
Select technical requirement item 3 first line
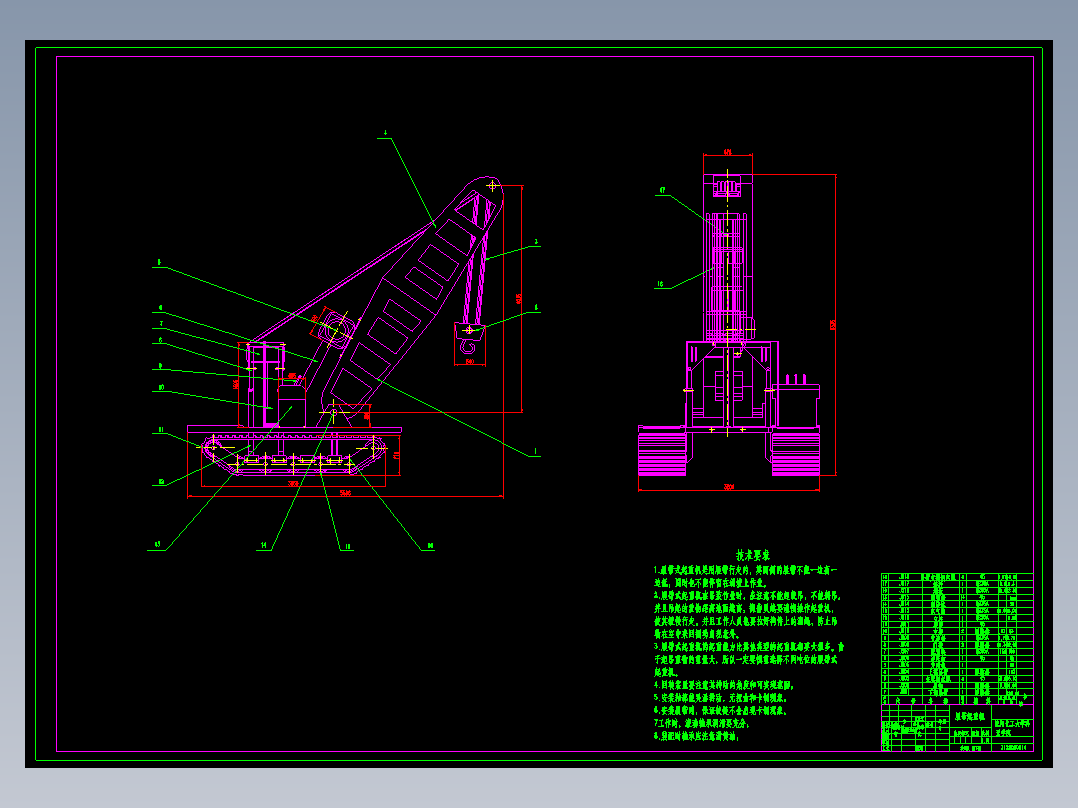749,646
